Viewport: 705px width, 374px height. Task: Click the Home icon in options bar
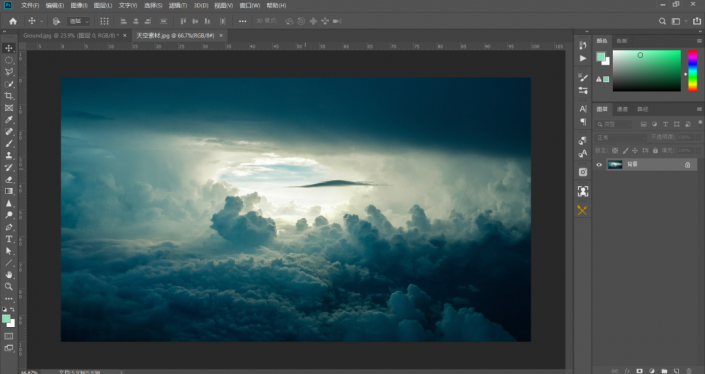pos(13,21)
